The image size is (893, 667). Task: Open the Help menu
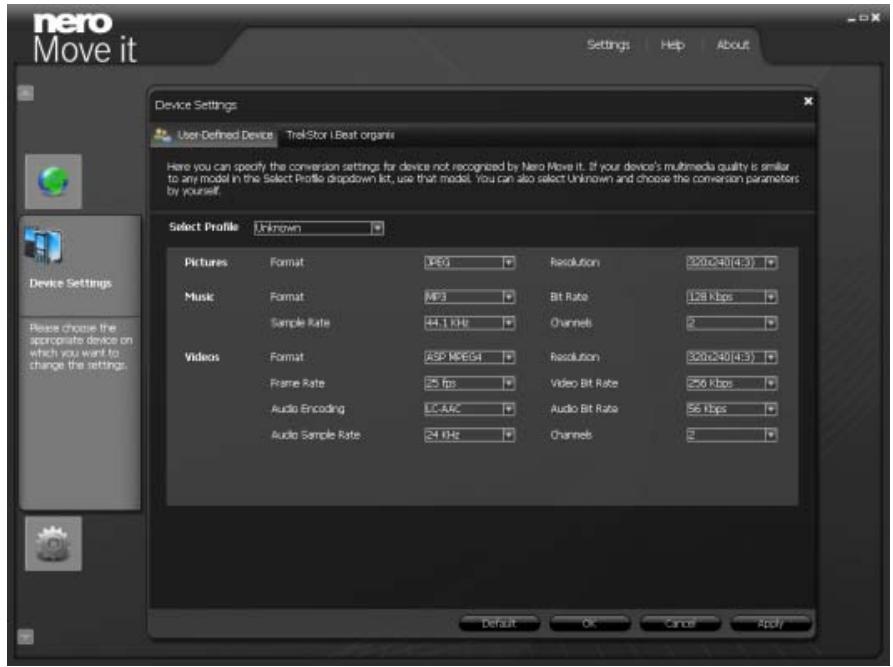tap(672, 44)
